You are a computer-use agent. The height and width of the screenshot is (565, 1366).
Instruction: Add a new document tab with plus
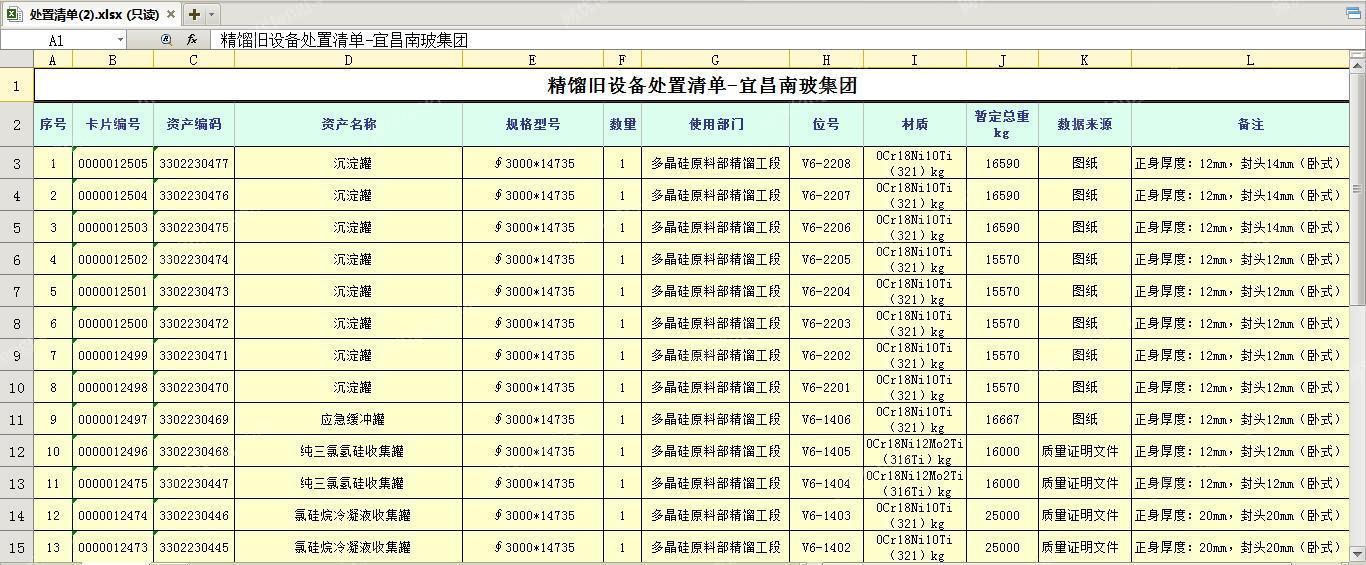(x=194, y=14)
